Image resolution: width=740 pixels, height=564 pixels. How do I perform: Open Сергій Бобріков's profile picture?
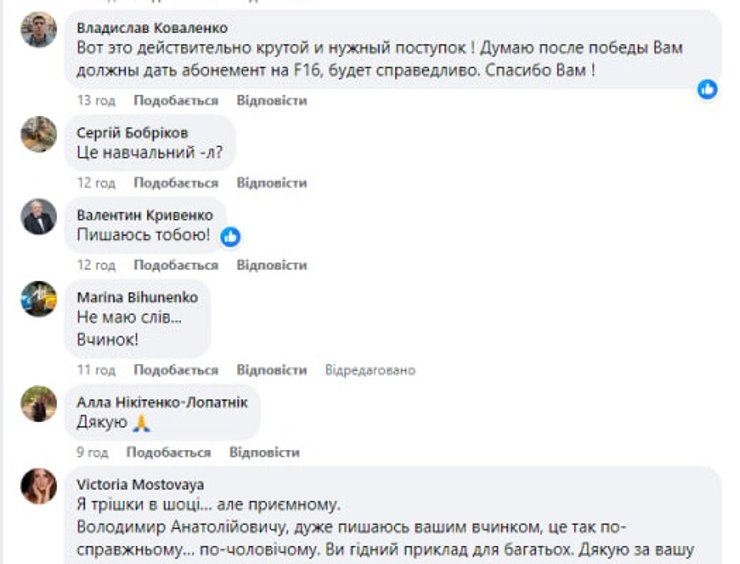point(39,133)
